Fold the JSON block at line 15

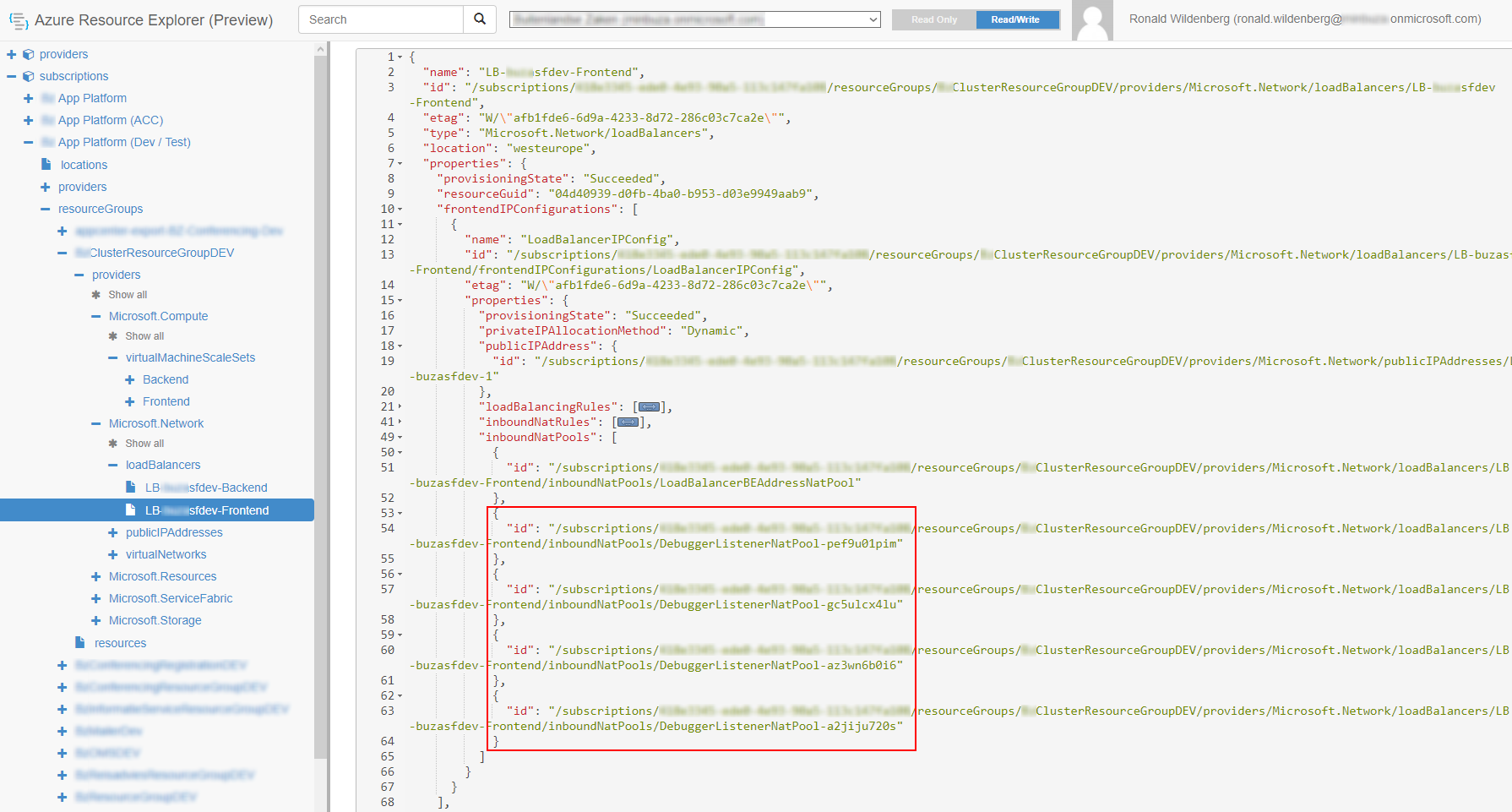click(x=400, y=301)
